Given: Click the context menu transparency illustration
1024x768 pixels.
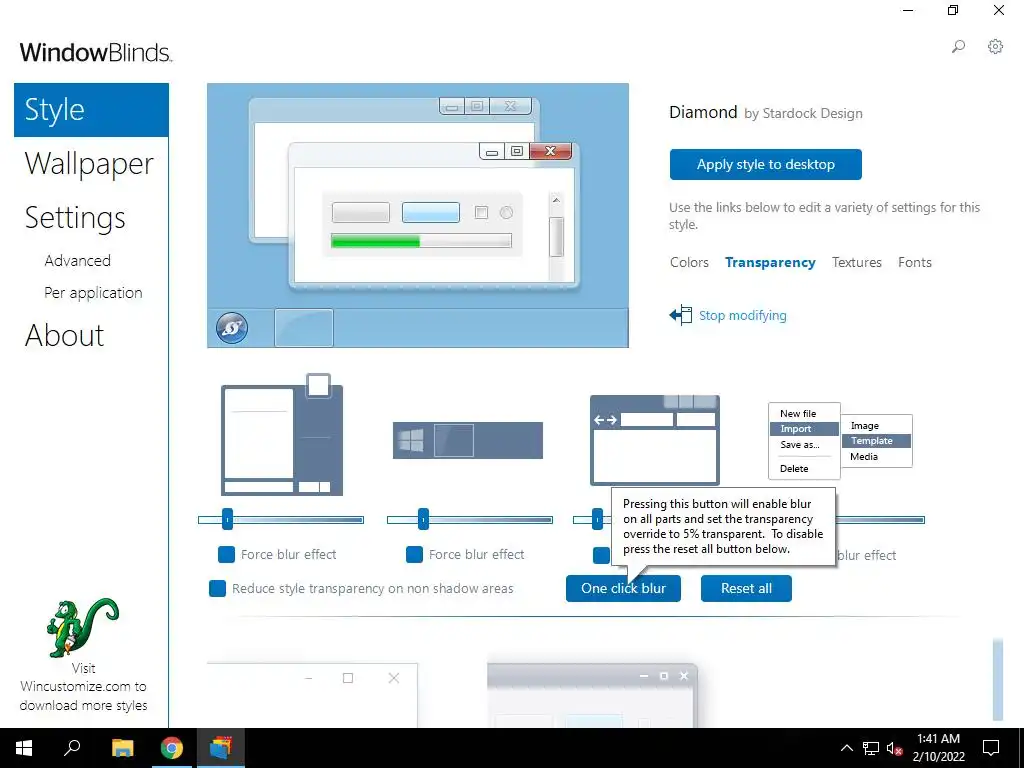Looking at the screenshot, I should coord(840,441).
